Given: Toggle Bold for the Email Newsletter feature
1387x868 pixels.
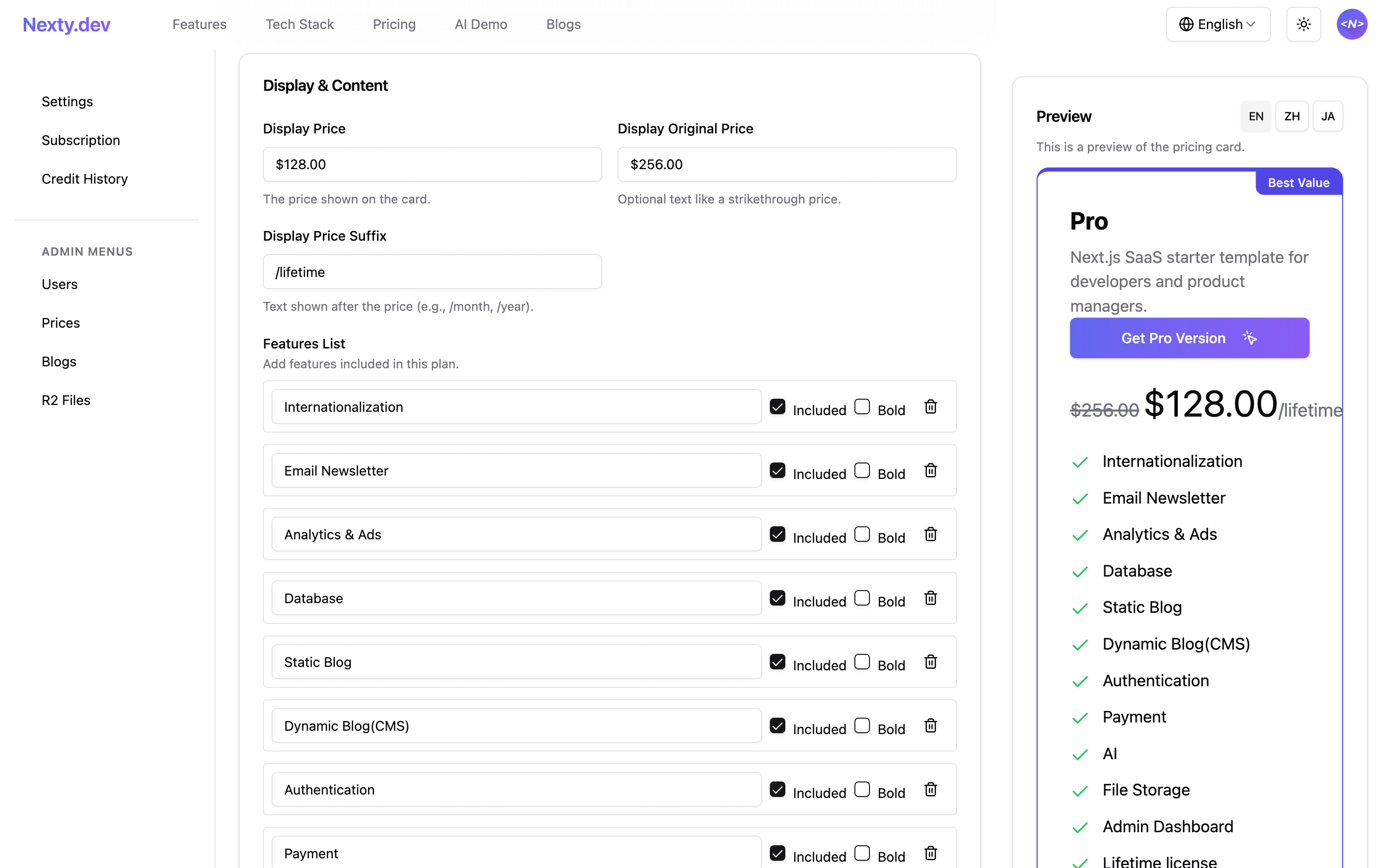Looking at the screenshot, I should point(862,470).
